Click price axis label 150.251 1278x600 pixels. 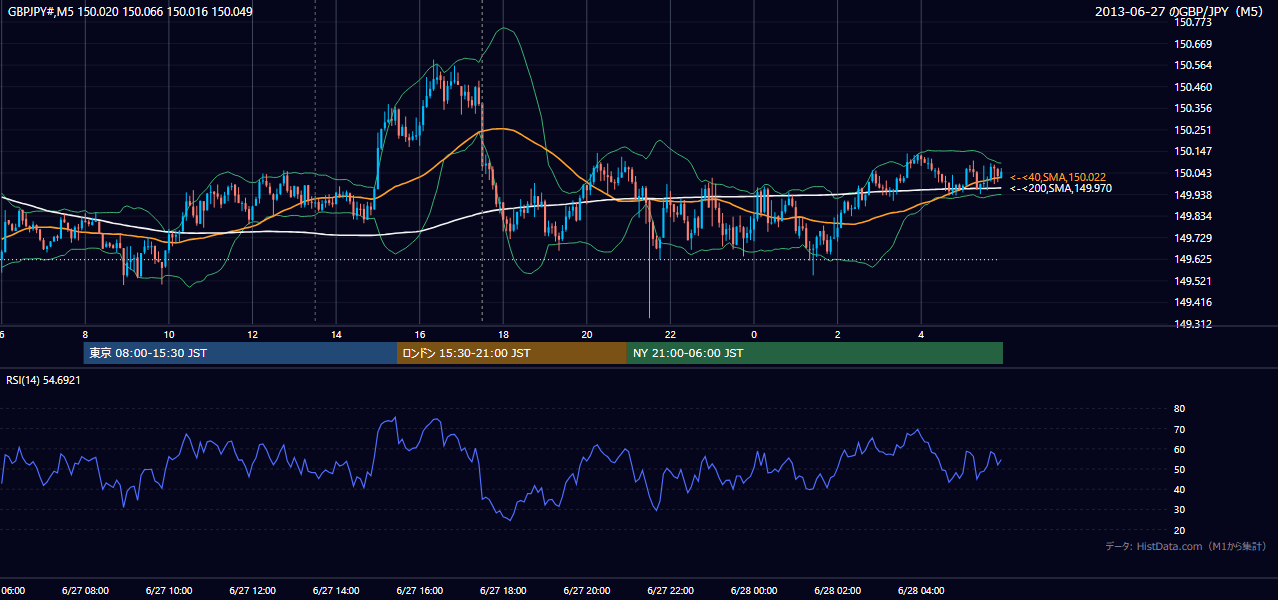click(x=1192, y=130)
